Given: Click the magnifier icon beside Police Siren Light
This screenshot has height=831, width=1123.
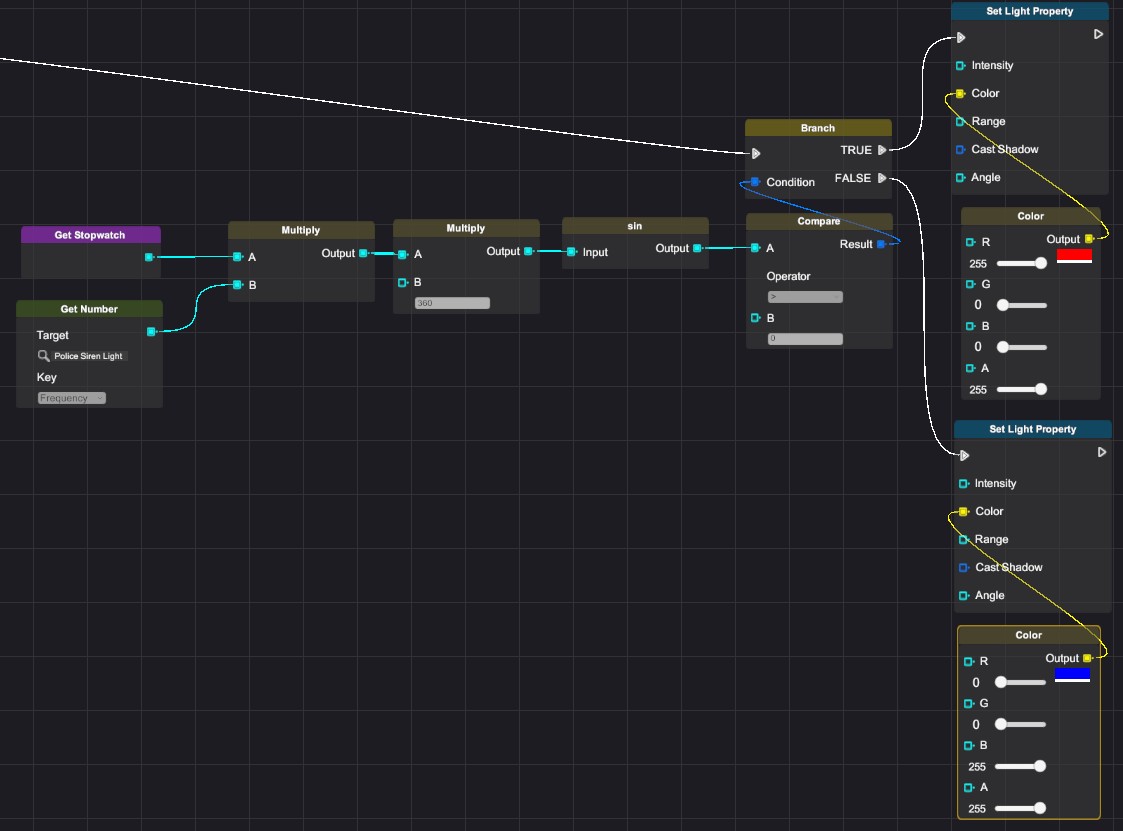Looking at the screenshot, I should [x=44, y=356].
